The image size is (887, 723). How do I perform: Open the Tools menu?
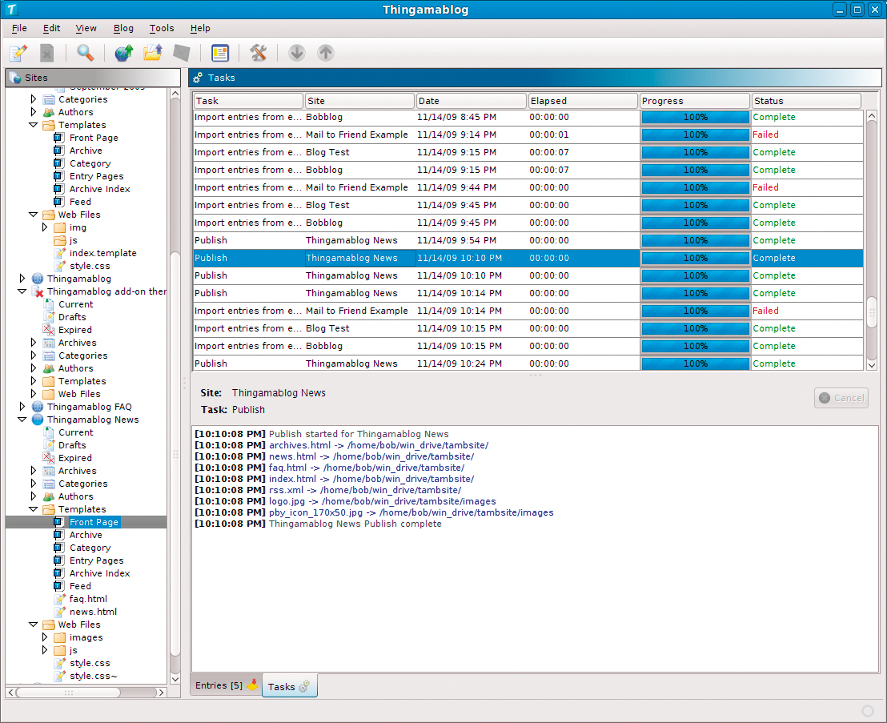click(x=162, y=28)
